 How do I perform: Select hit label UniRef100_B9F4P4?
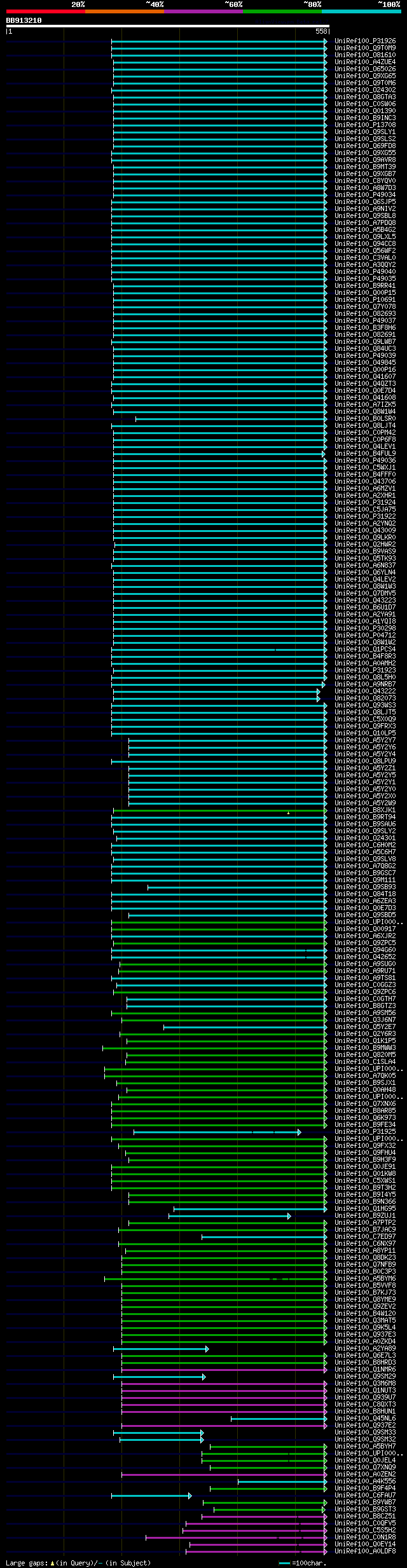[365, 1488]
